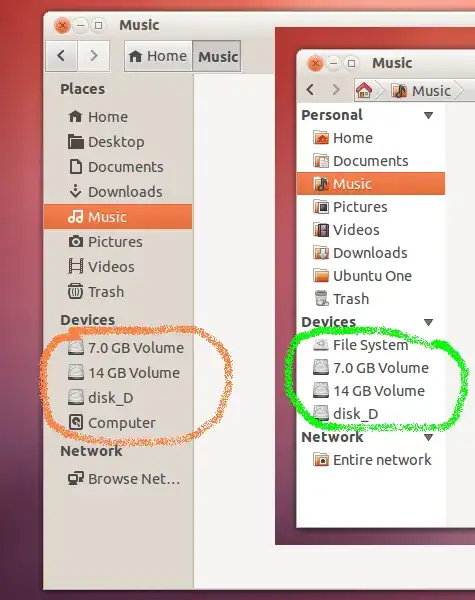Open Trash in Places sidebar
The height and width of the screenshot is (600, 475).
click(118, 292)
